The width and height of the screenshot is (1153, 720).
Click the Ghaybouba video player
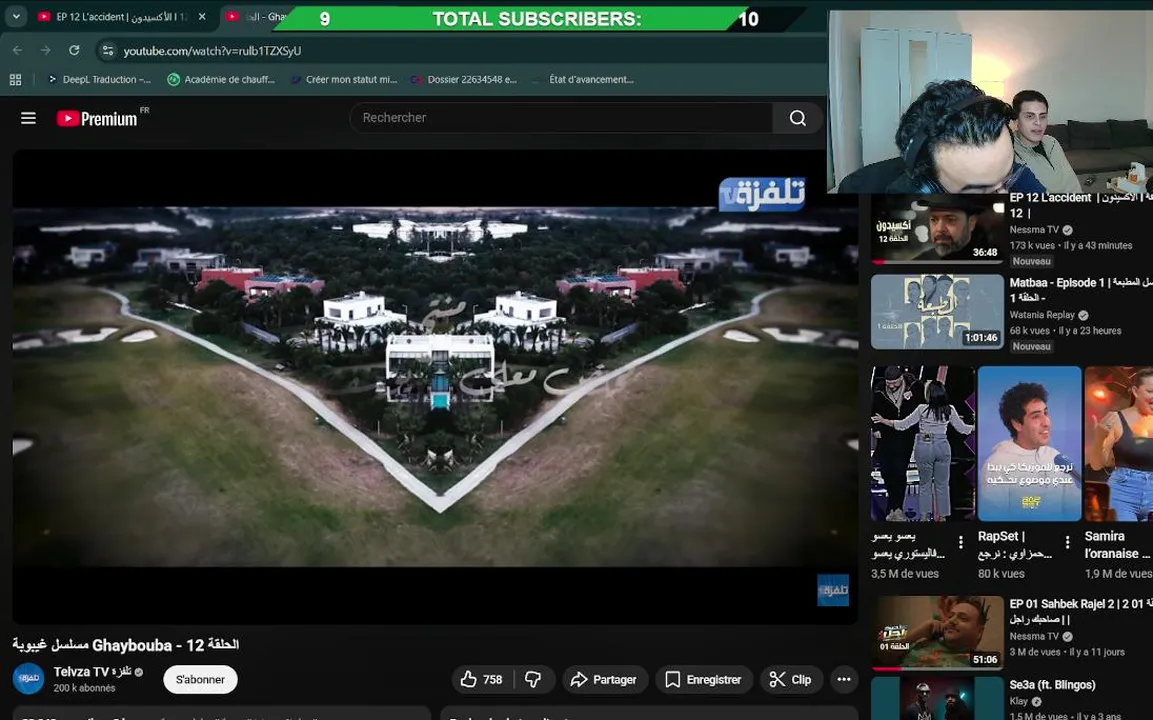[x=435, y=387]
